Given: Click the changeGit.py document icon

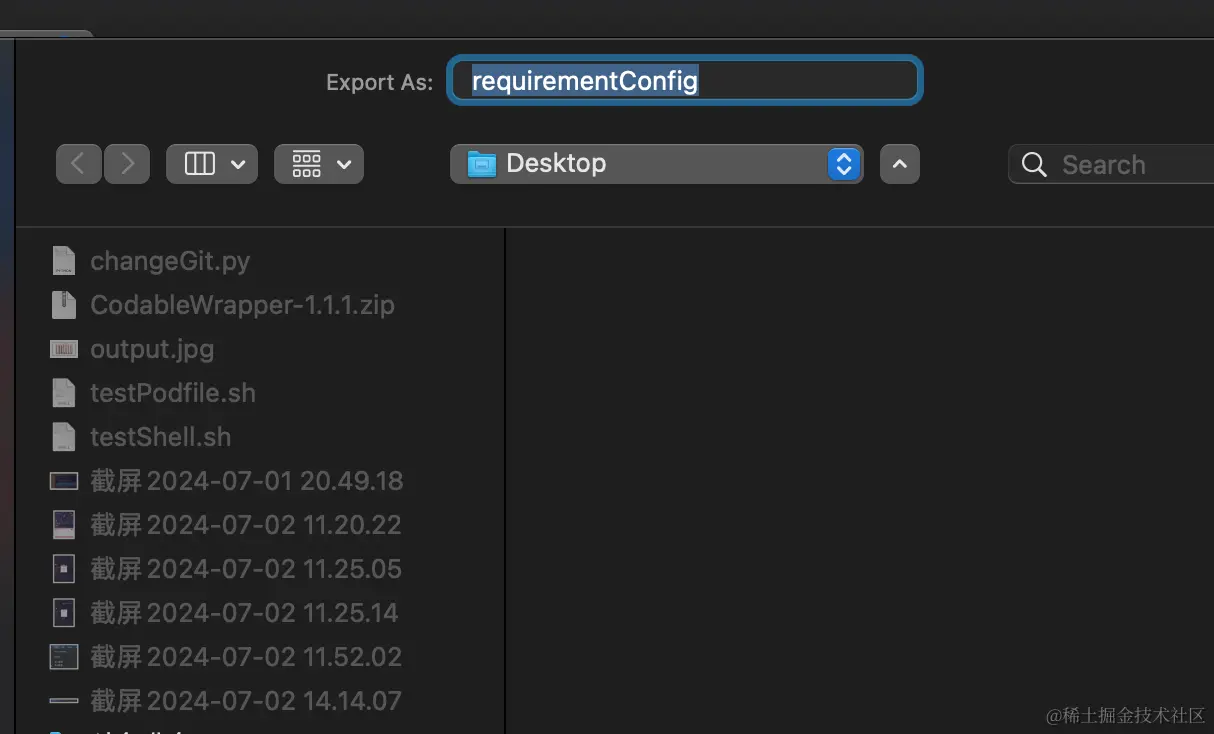Looking at the screenshot, I should coord(64,261).
